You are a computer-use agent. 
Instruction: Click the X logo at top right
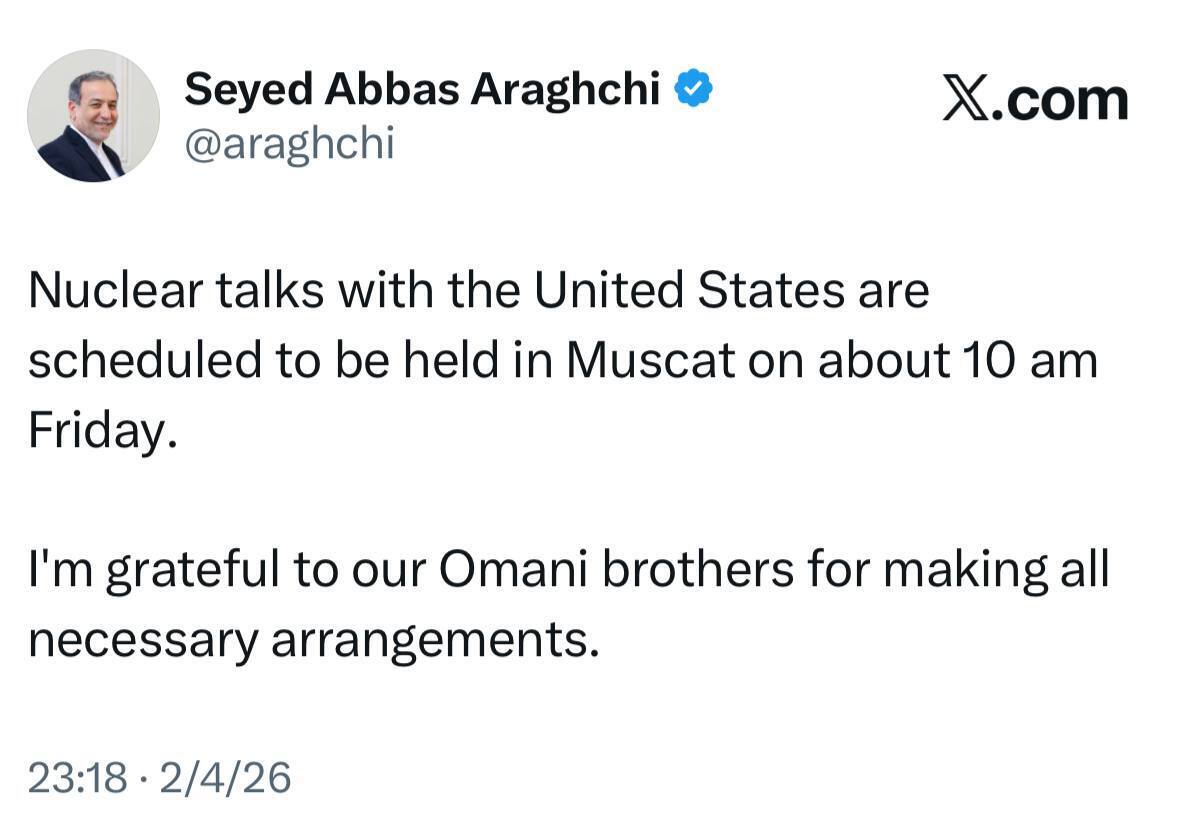click(965, 100)
